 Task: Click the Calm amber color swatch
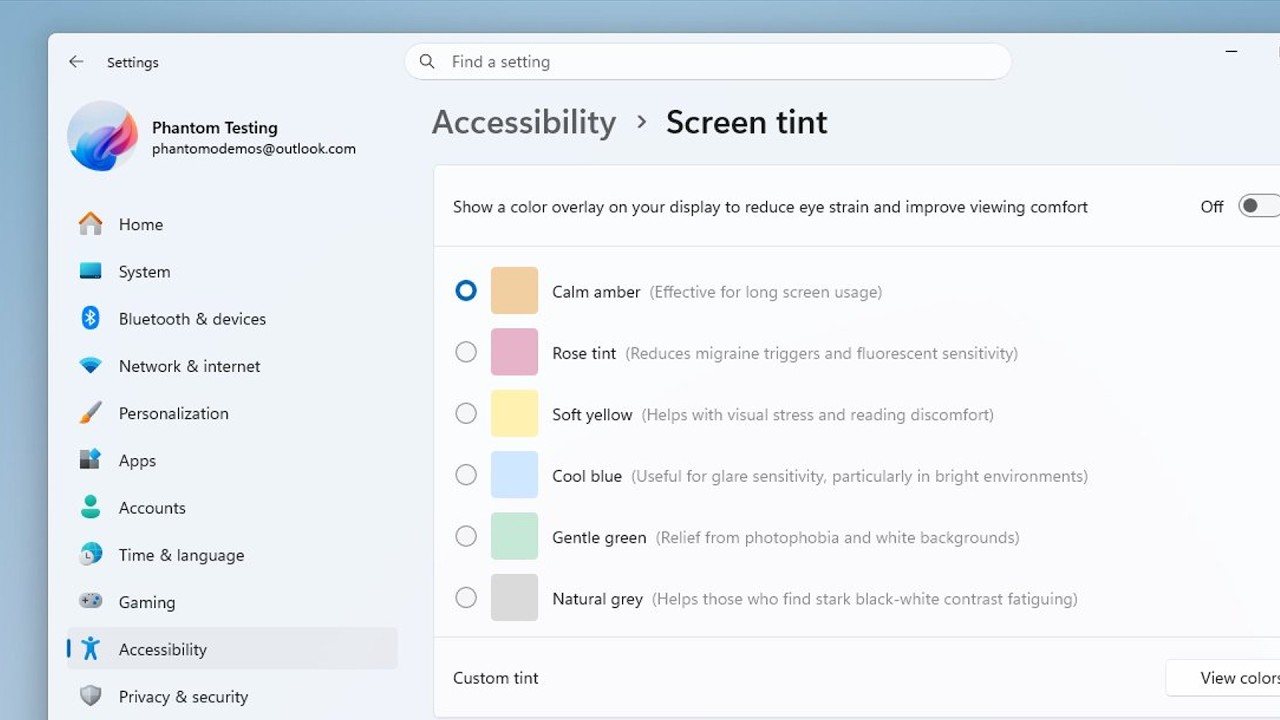click(514, 290)
